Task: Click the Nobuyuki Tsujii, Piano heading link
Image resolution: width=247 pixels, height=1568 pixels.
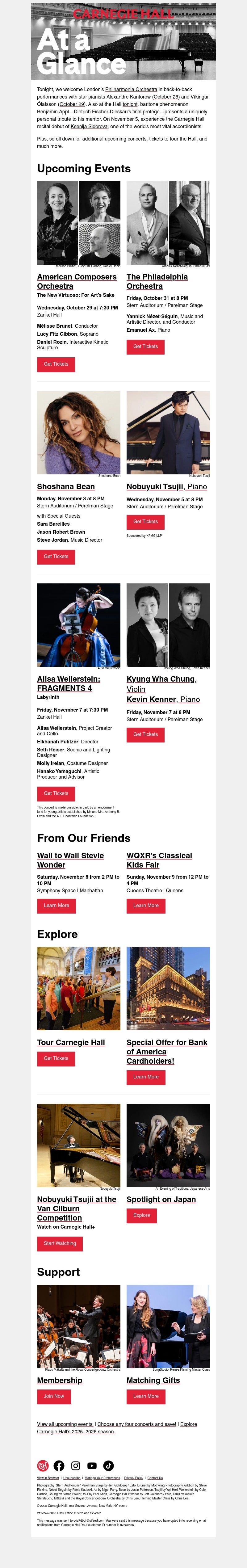Action: (167, 486)
